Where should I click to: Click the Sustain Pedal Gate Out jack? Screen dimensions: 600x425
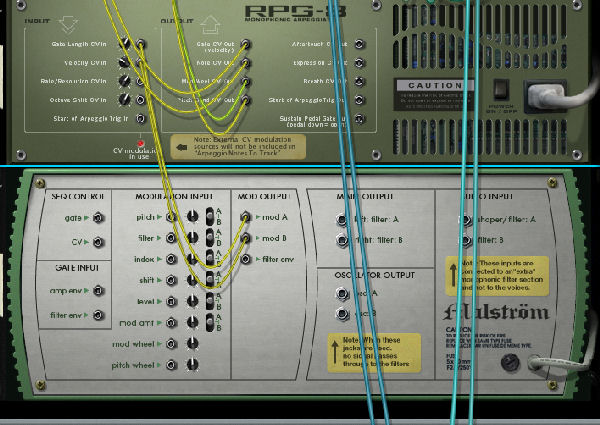(x=359, y=119)
